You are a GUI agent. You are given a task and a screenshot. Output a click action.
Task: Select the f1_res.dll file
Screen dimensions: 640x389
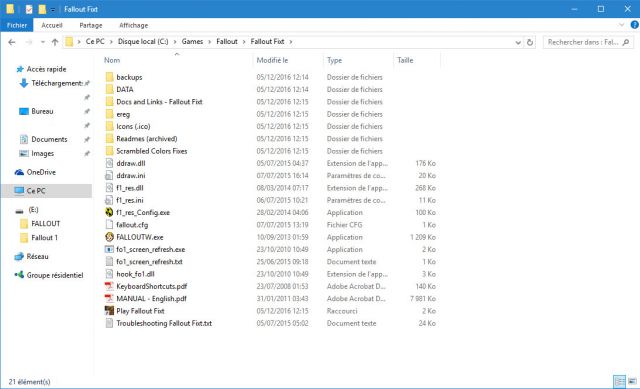(130, 188)
